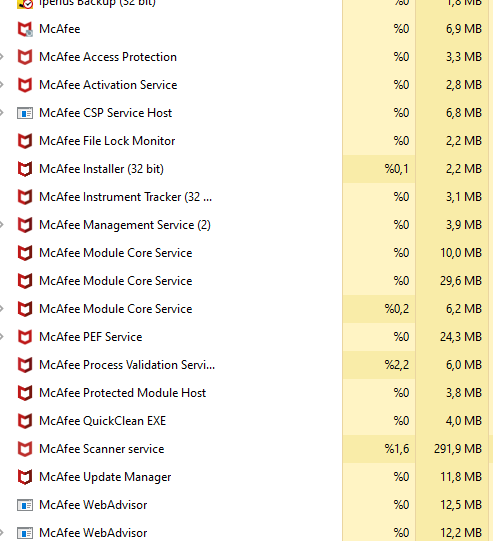Click icon of Module Core Service using 10,0 MB
Screen dimensions: 493x541
[25, 253]
